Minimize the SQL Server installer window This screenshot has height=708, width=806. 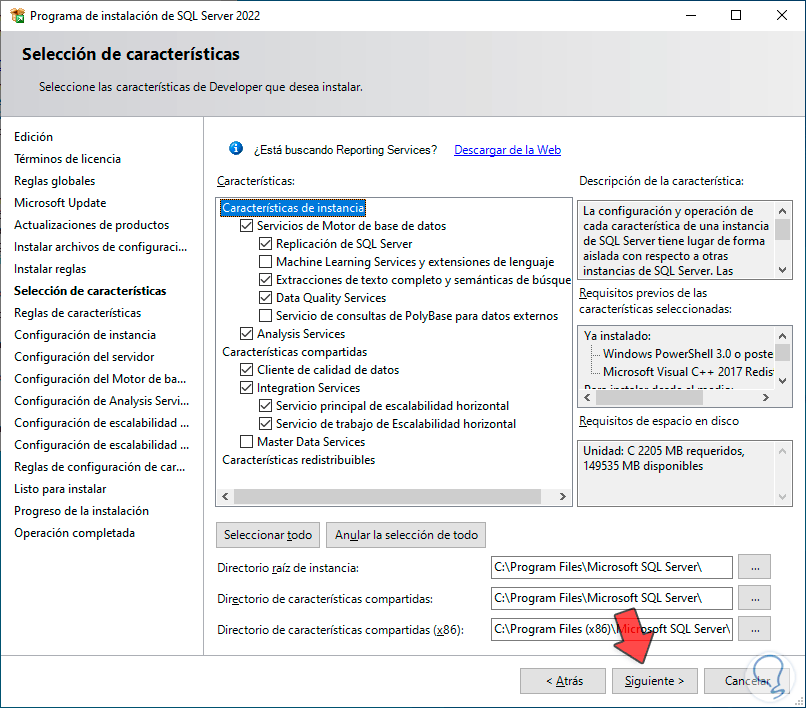click(691, 15)
